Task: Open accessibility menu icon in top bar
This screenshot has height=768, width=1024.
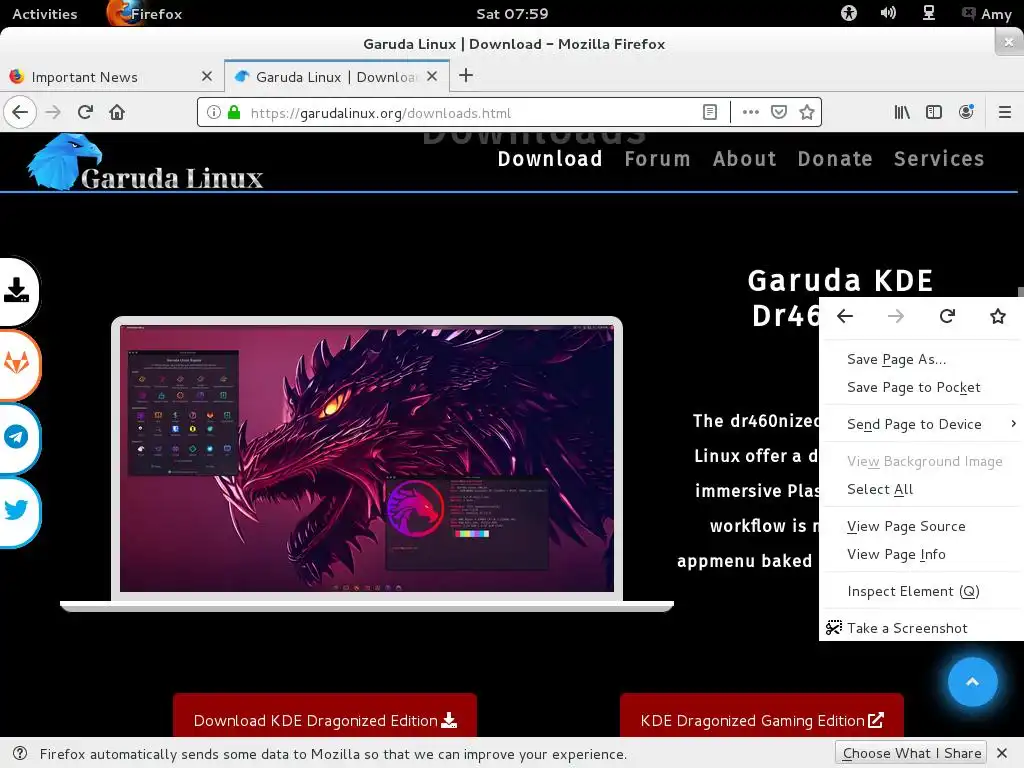Action: click(848, 13)
